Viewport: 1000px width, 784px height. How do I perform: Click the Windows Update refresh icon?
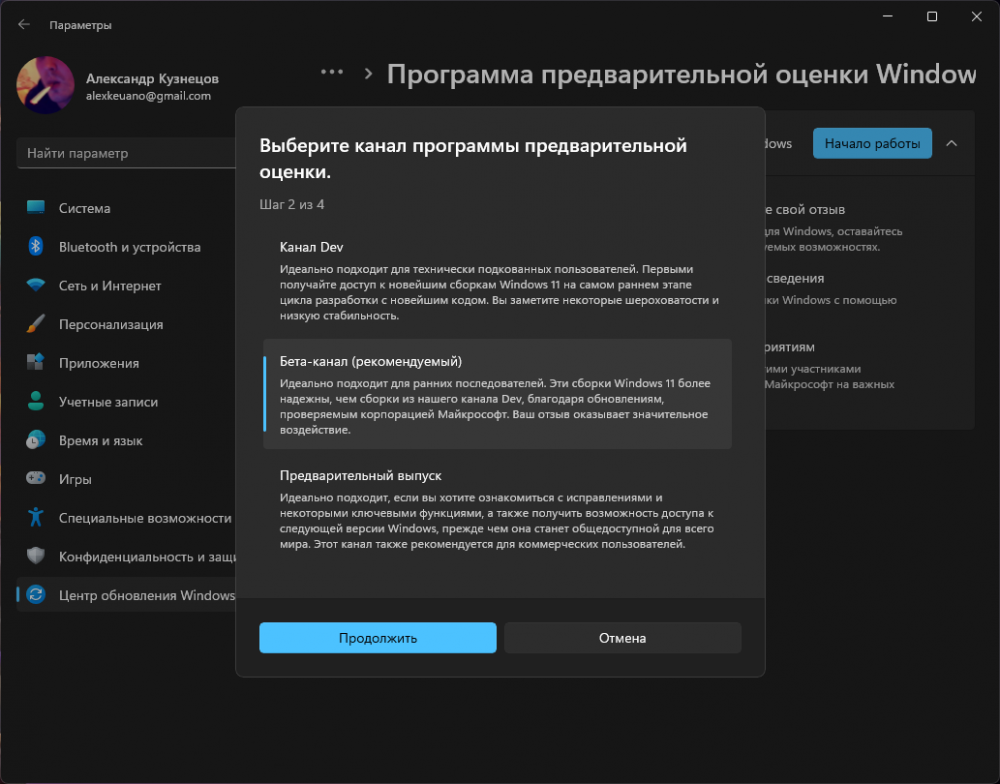pos(36,595)
